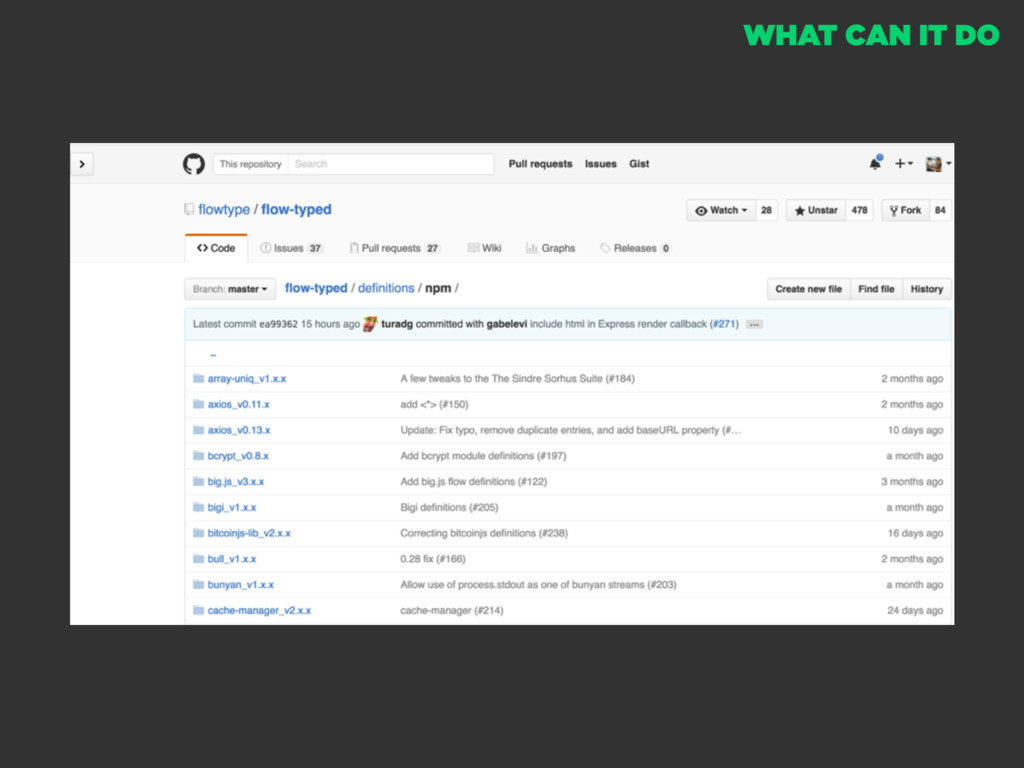Open the flow-typed repository title link

296,210
